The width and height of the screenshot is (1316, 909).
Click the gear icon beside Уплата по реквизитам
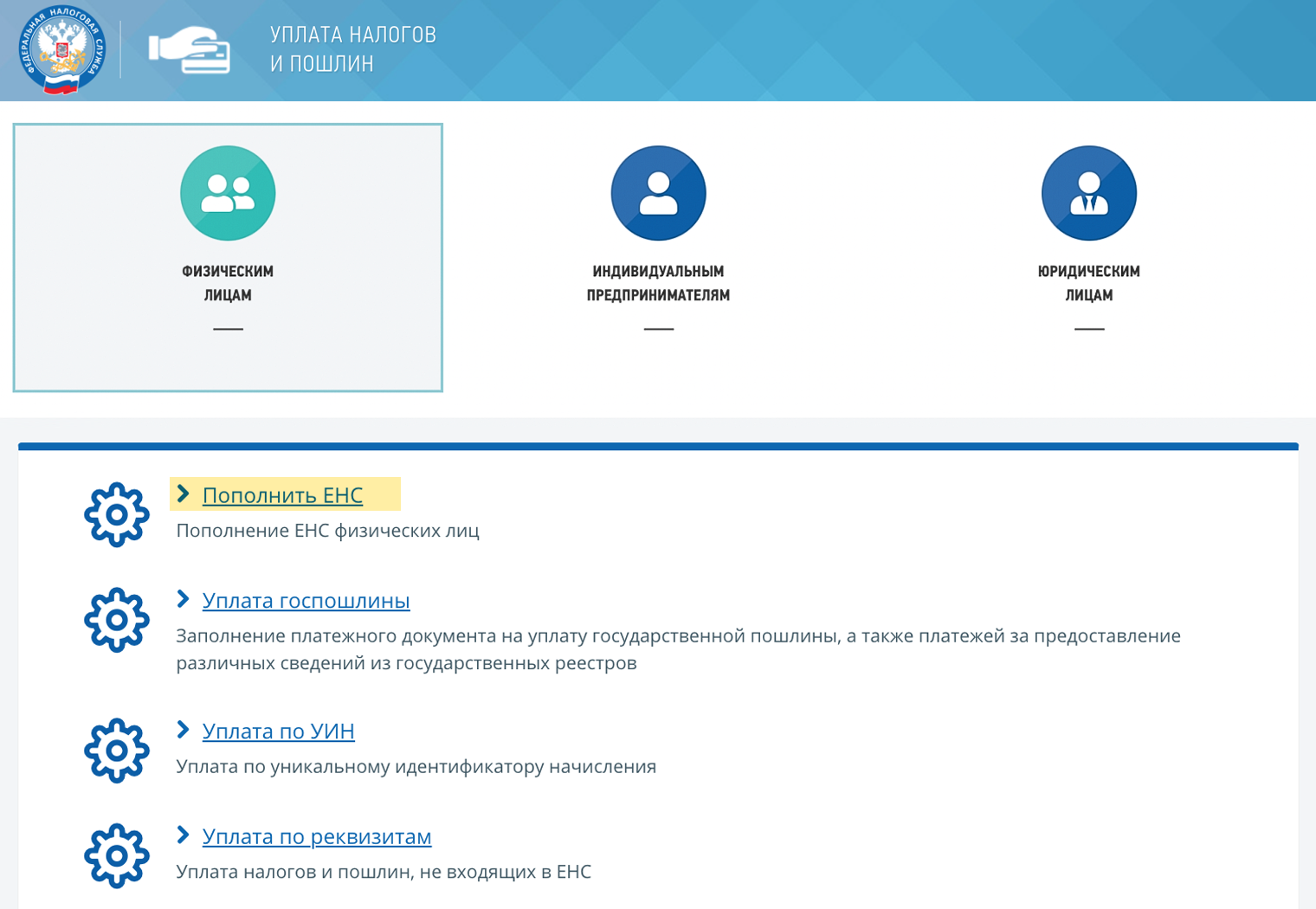point(117,855)
